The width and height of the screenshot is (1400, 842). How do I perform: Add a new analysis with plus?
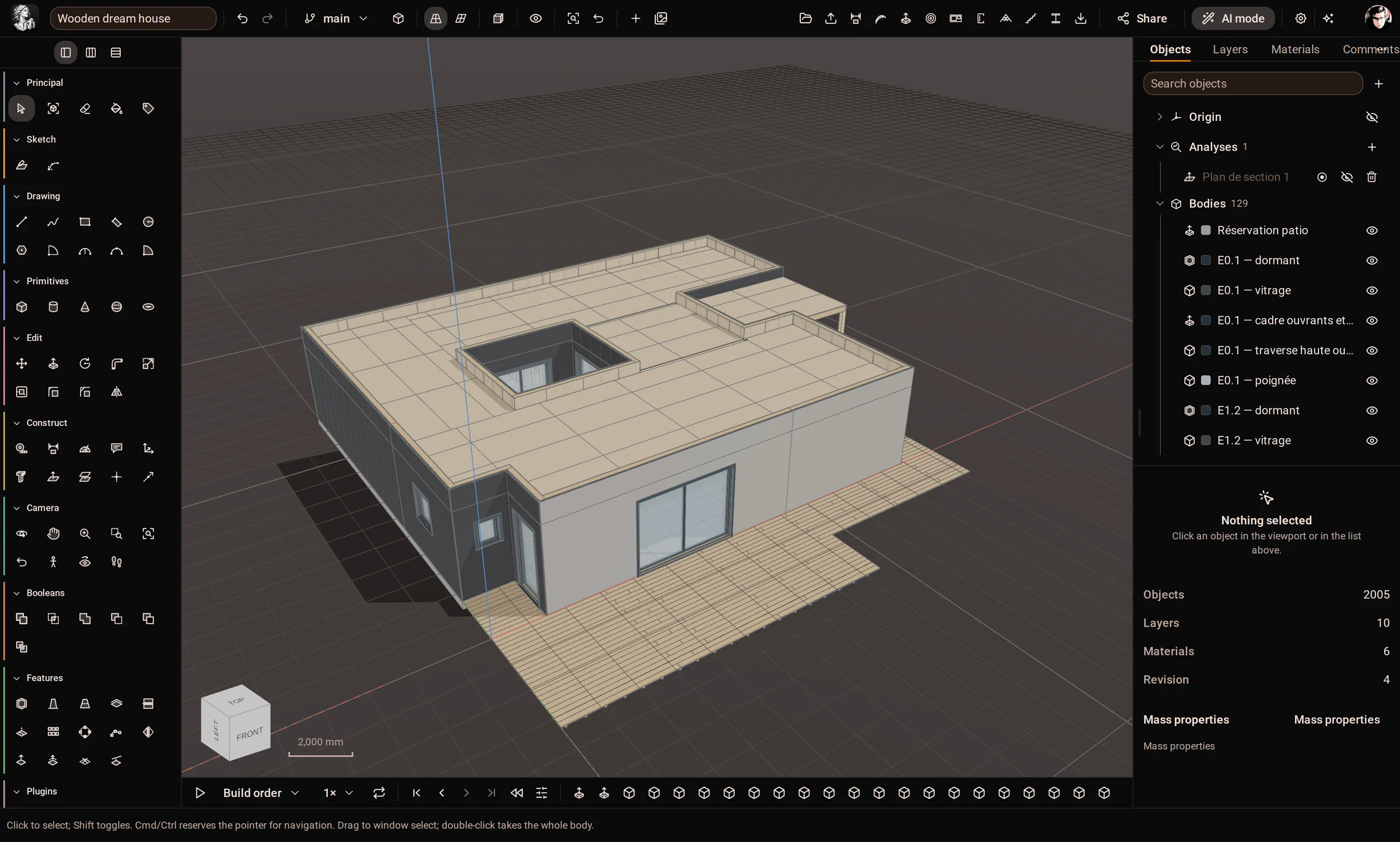point(1372,147)
